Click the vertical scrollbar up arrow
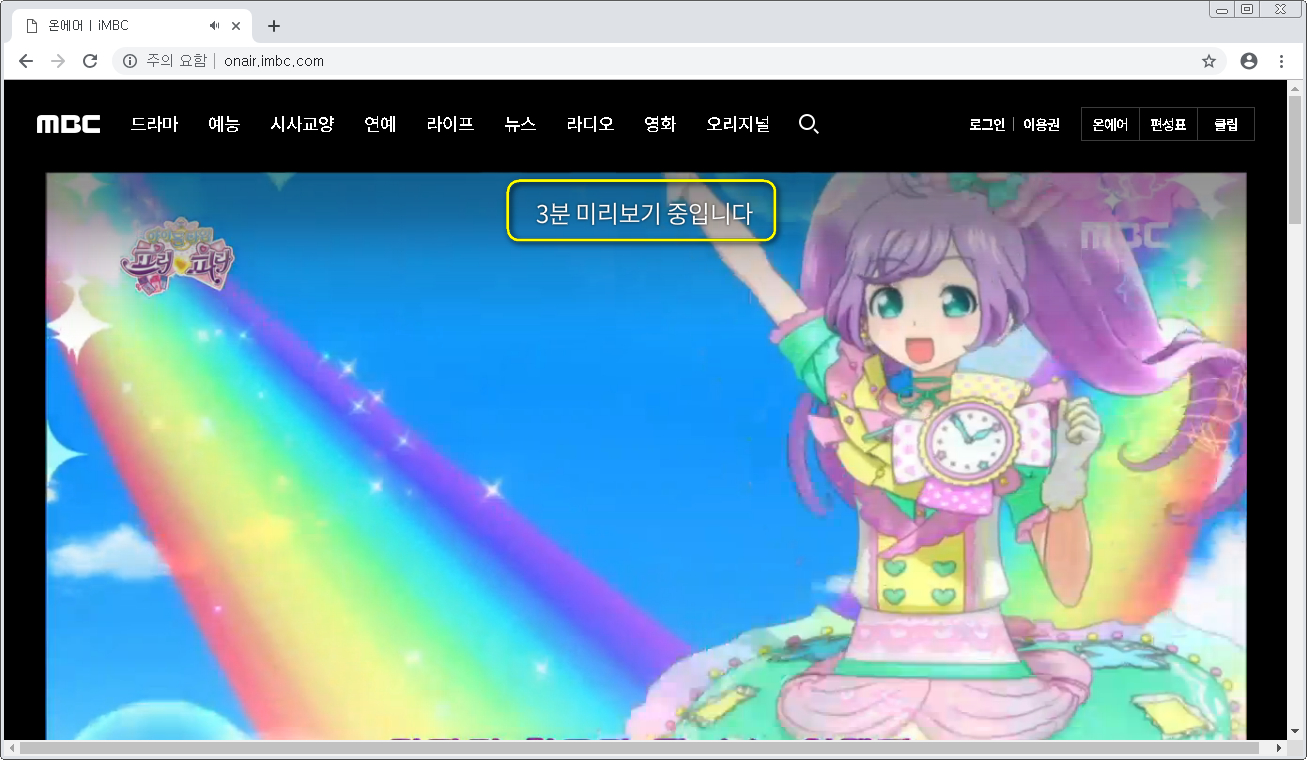1307x760 pixels. 1295,88
